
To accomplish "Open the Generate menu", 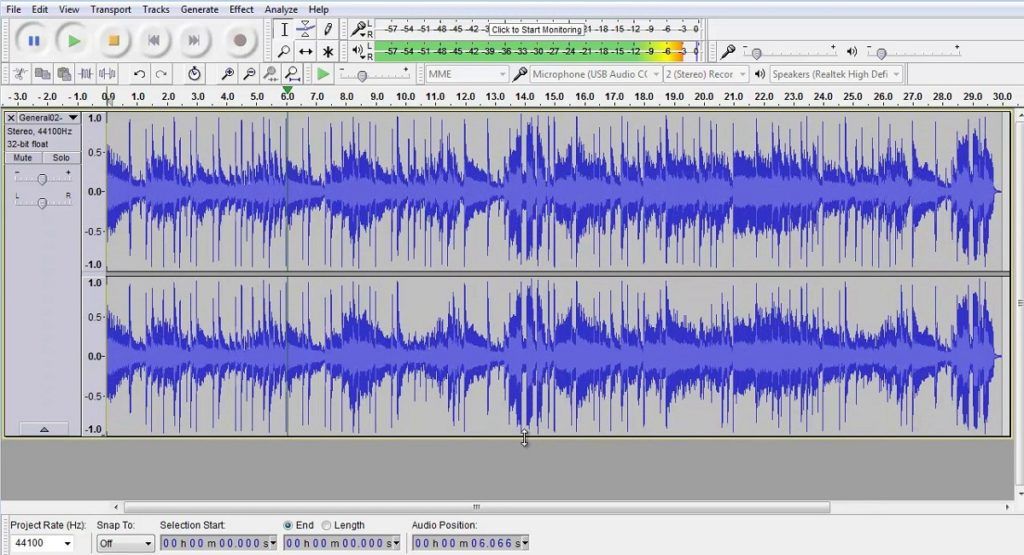I will (199, 9).
